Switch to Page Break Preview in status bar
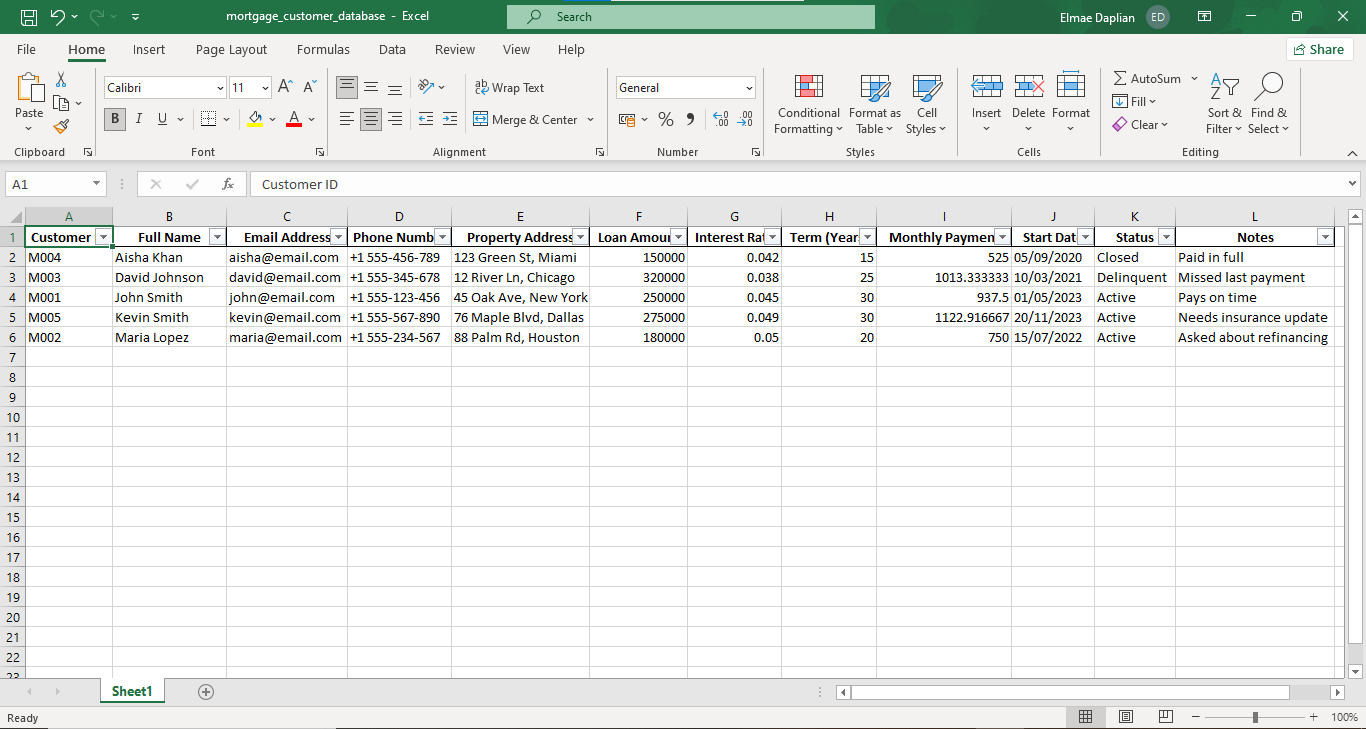The width and height of the screenshot is (1366, 729). click(1165, 717)
